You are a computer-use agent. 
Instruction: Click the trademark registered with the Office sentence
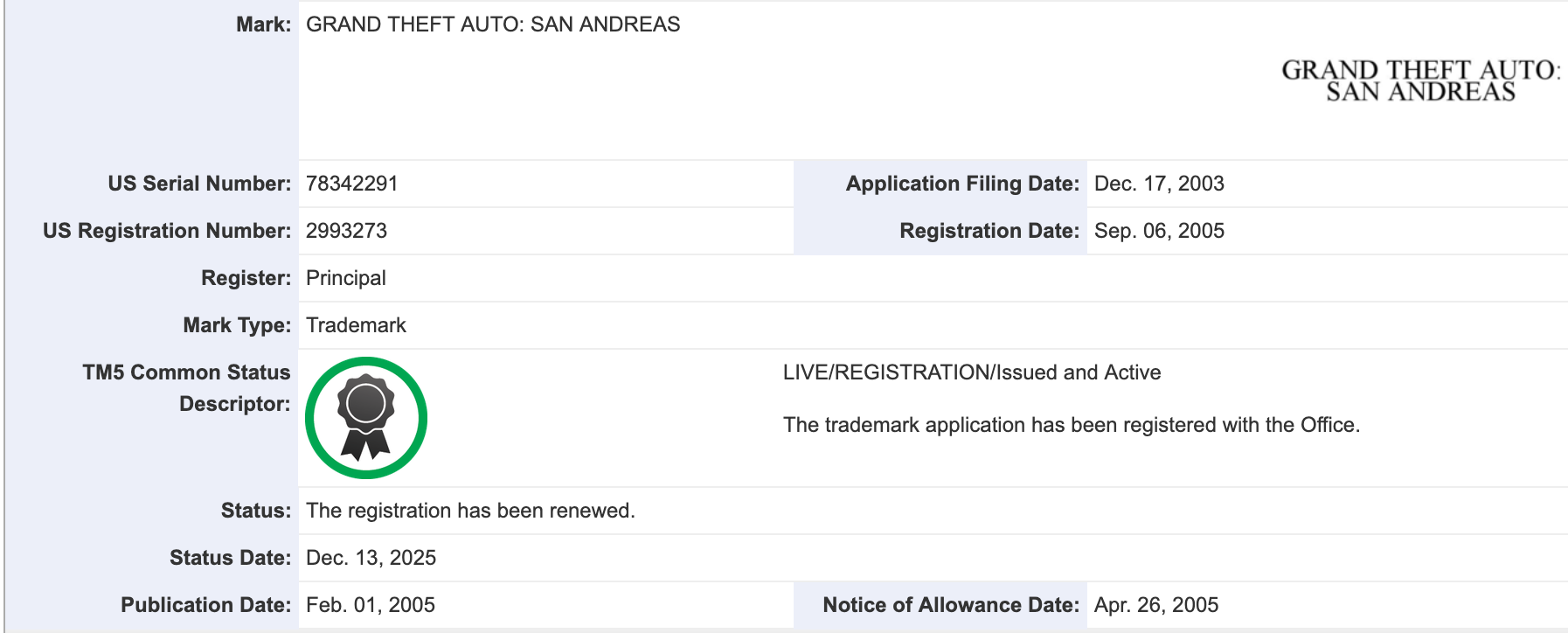point(1072,425)
